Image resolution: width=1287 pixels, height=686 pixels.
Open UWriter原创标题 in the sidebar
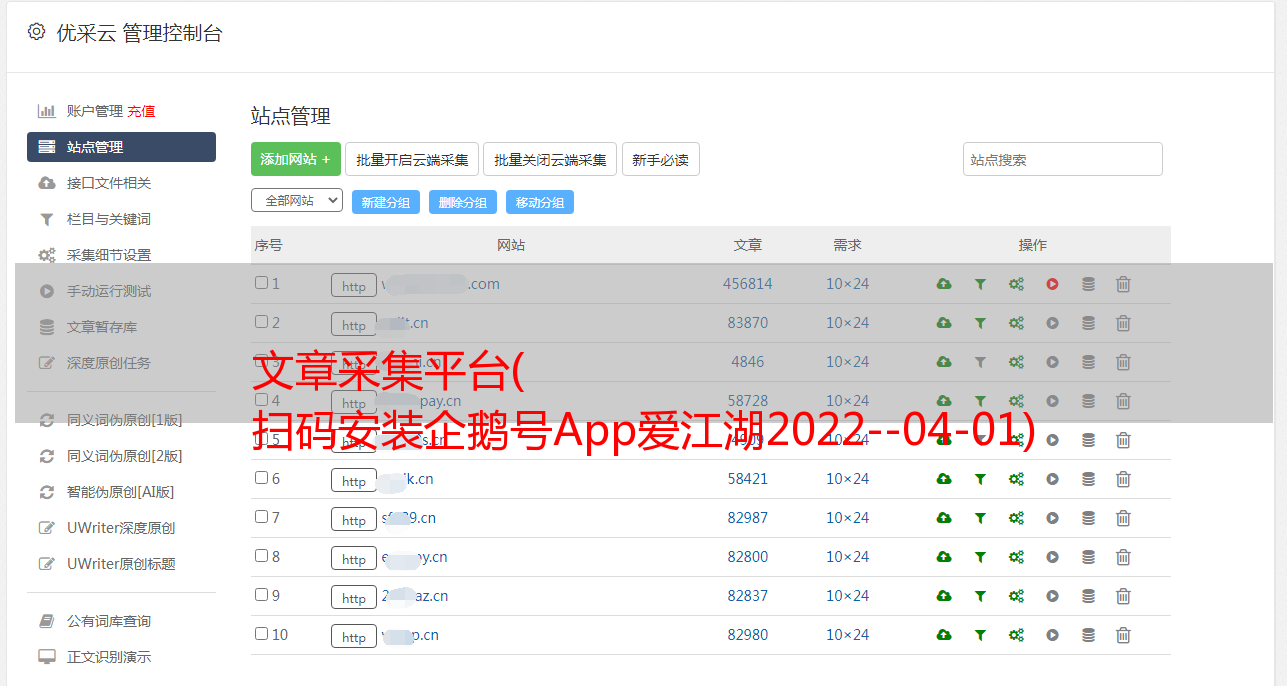click(121, 564)
